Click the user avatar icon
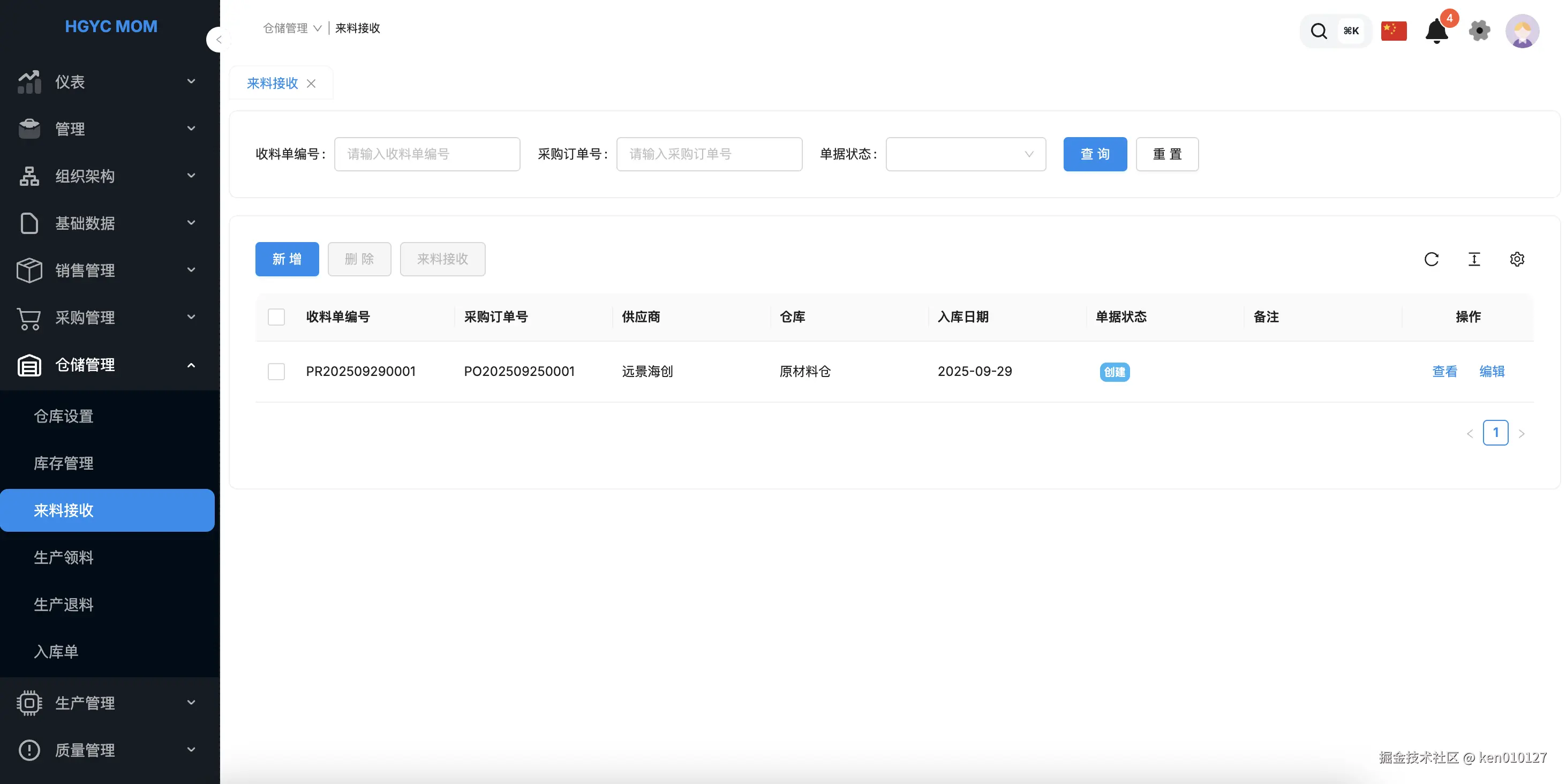This screenshot has height=784, width=1566. [x=1522, y=31]
